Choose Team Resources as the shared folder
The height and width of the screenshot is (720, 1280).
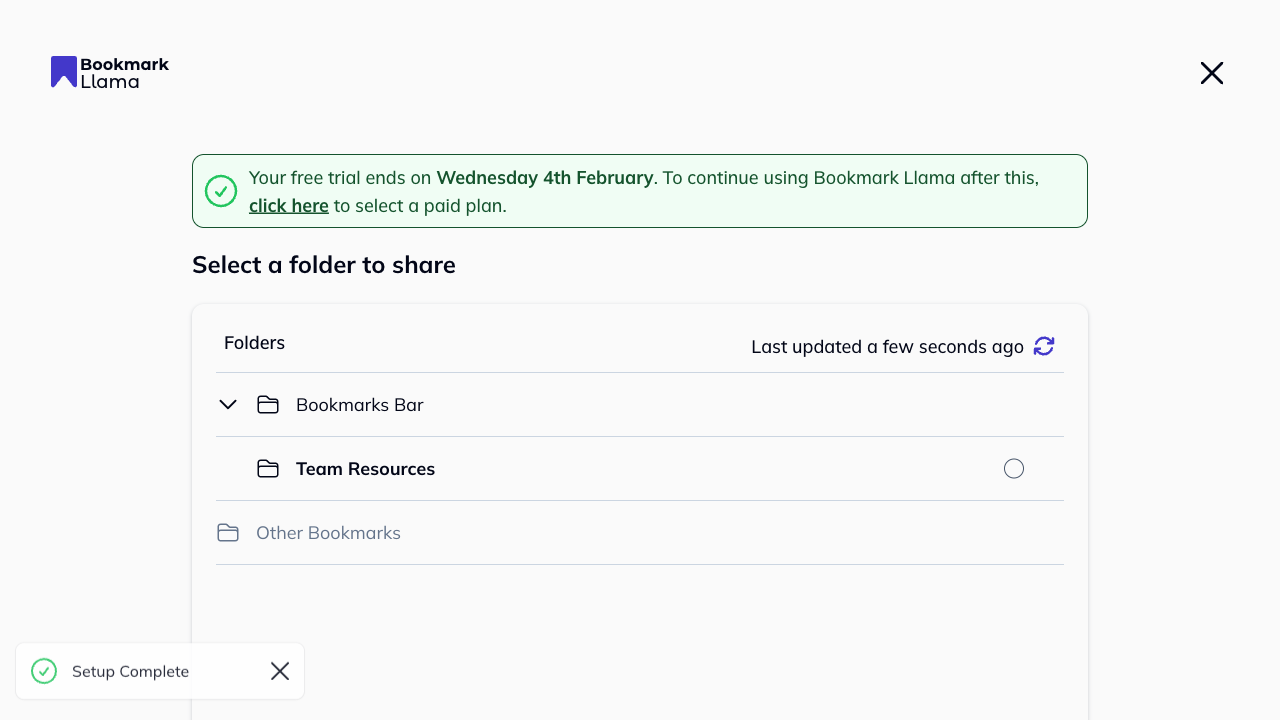point(1014,468)
